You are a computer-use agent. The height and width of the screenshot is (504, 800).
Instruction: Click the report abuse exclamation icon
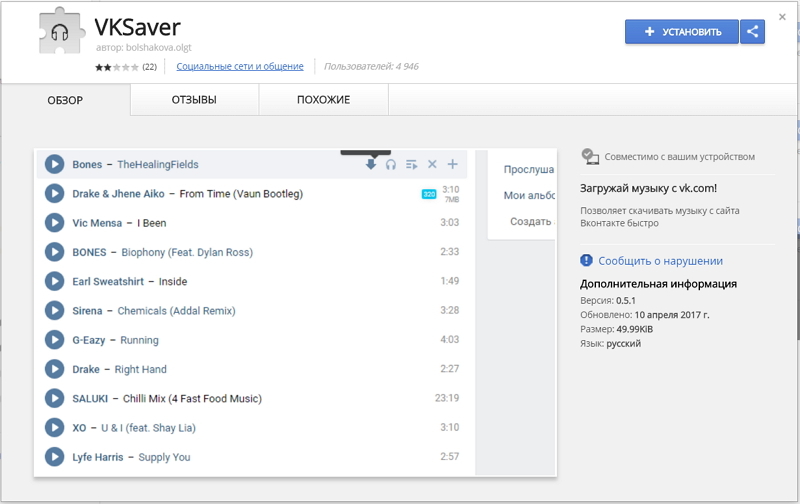(587, 261)
